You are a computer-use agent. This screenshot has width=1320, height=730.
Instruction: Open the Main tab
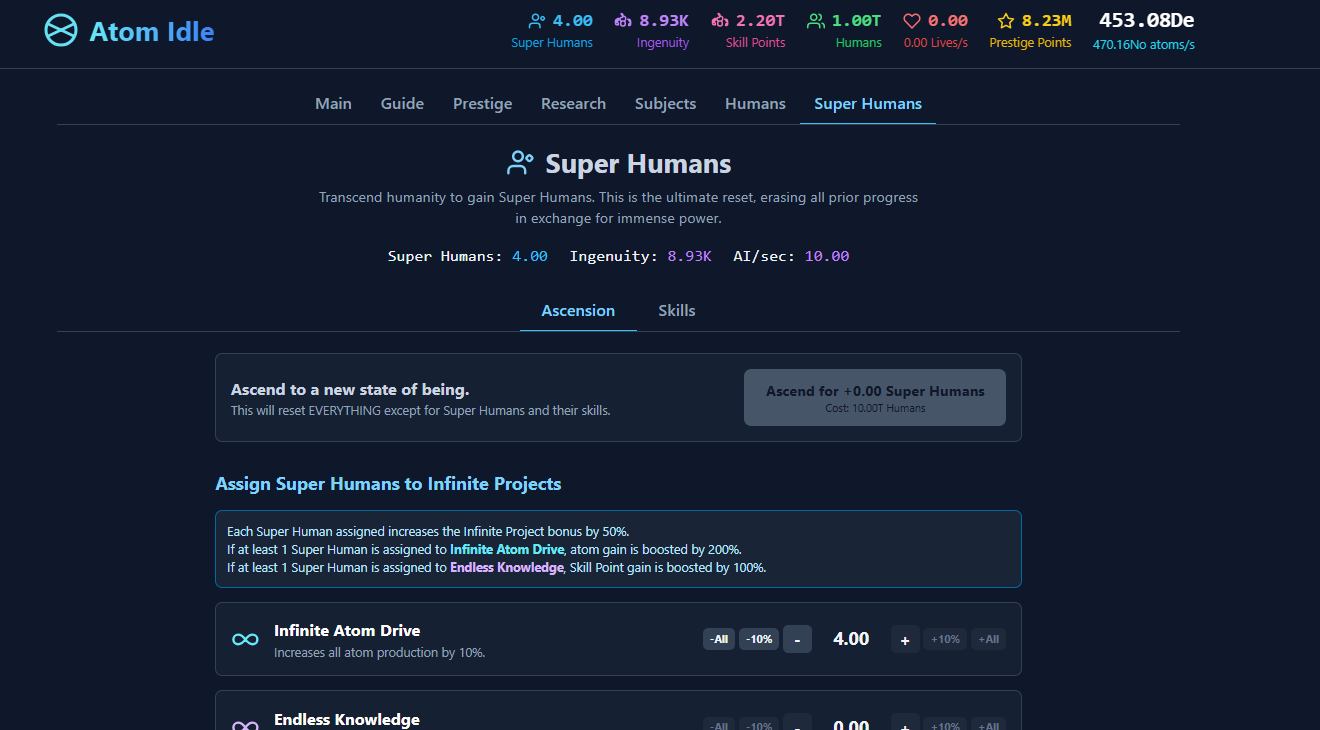333,104
